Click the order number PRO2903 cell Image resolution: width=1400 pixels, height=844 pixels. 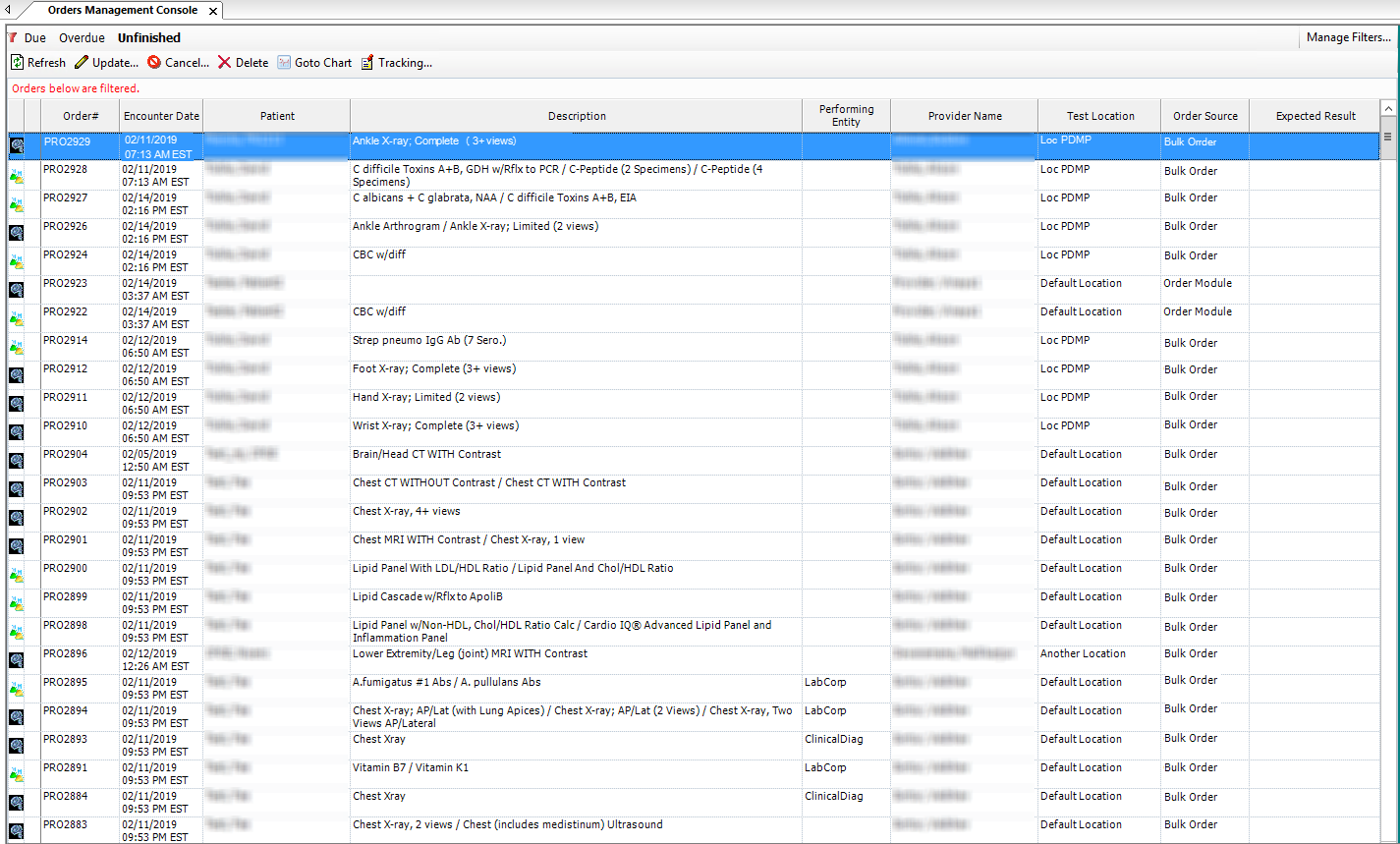66,483
